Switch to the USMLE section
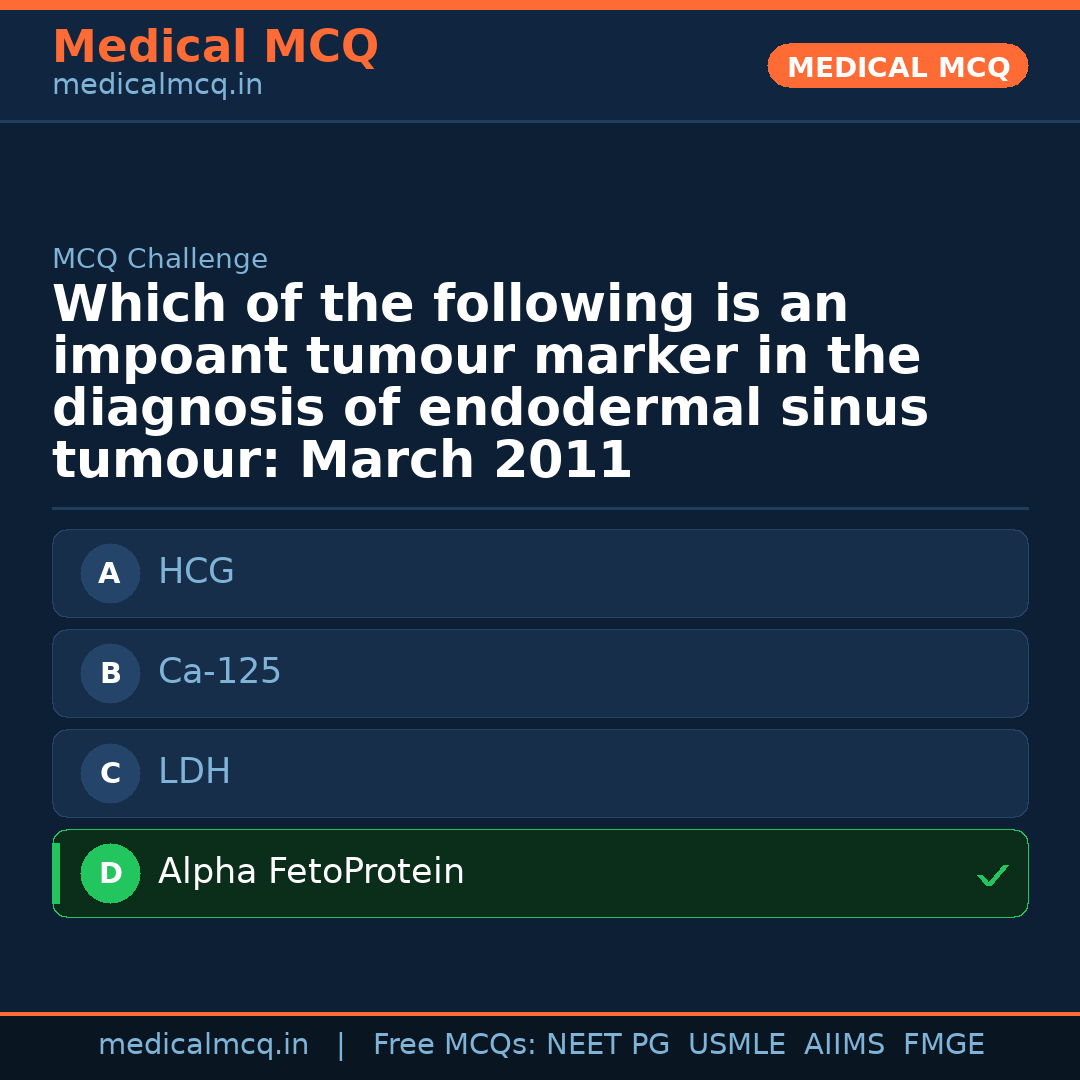 (737, 1044)
